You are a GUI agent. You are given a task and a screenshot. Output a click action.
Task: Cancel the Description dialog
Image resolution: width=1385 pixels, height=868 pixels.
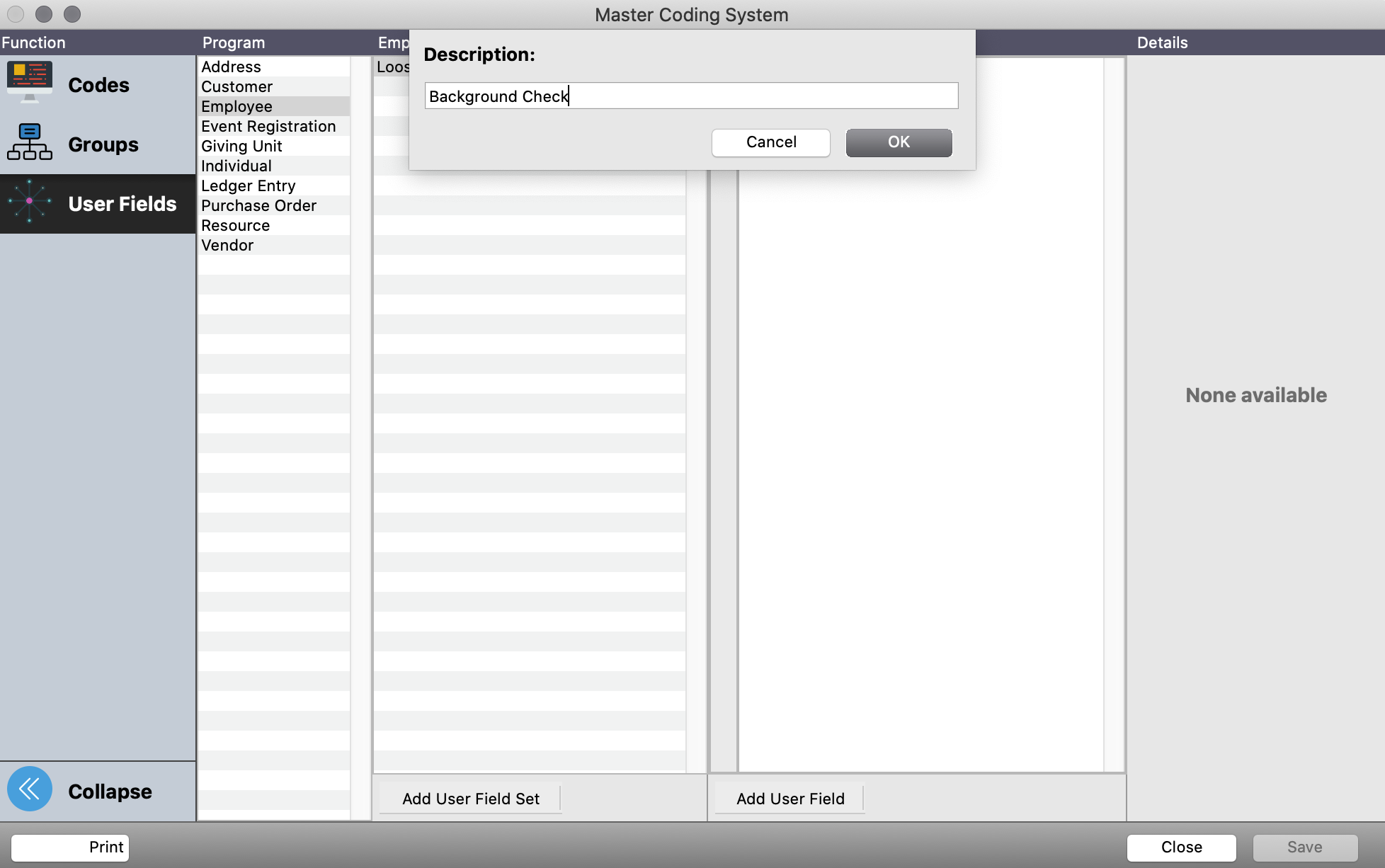coord(770,142)
